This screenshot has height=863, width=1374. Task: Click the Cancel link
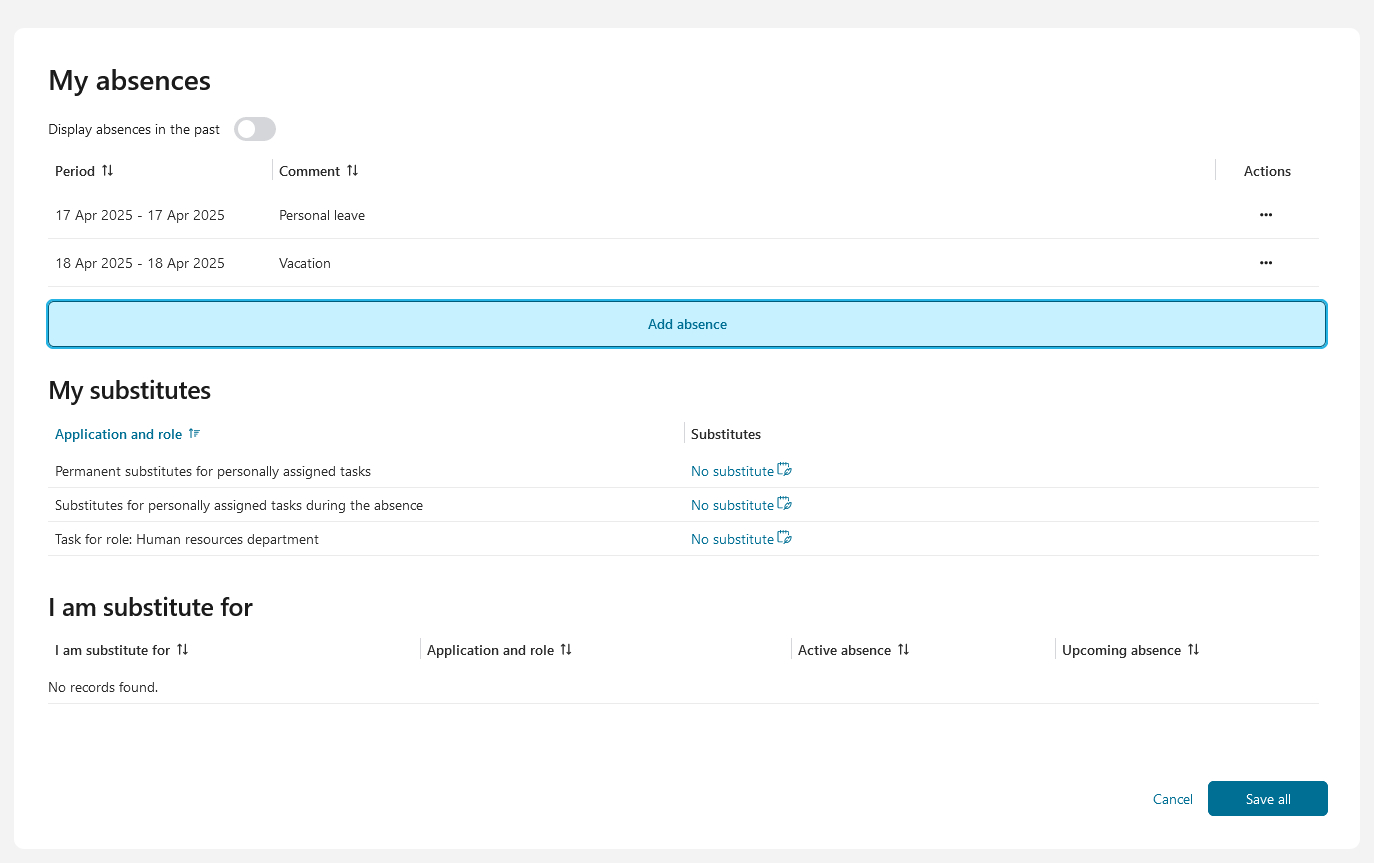coord(1173,799)
